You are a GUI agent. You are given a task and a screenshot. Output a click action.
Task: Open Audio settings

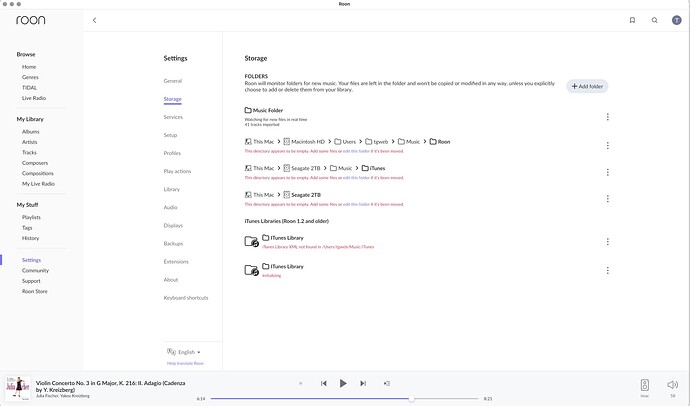[x=170, y=207]
